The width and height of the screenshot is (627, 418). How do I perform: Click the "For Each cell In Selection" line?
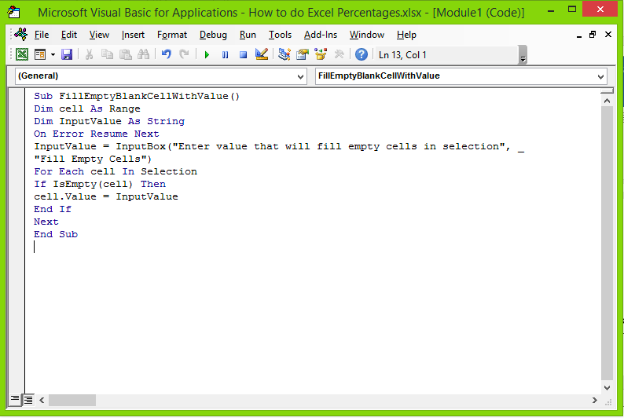click(115, 172)
